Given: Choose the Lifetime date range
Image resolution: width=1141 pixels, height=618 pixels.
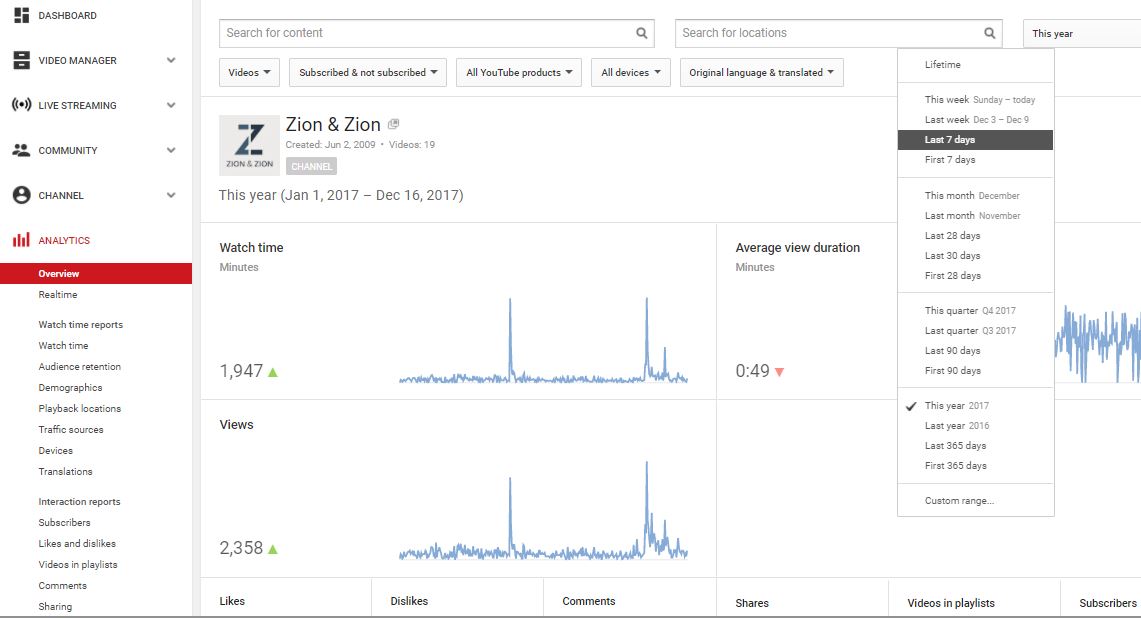Looking at the screenshot, I should 940,64.
